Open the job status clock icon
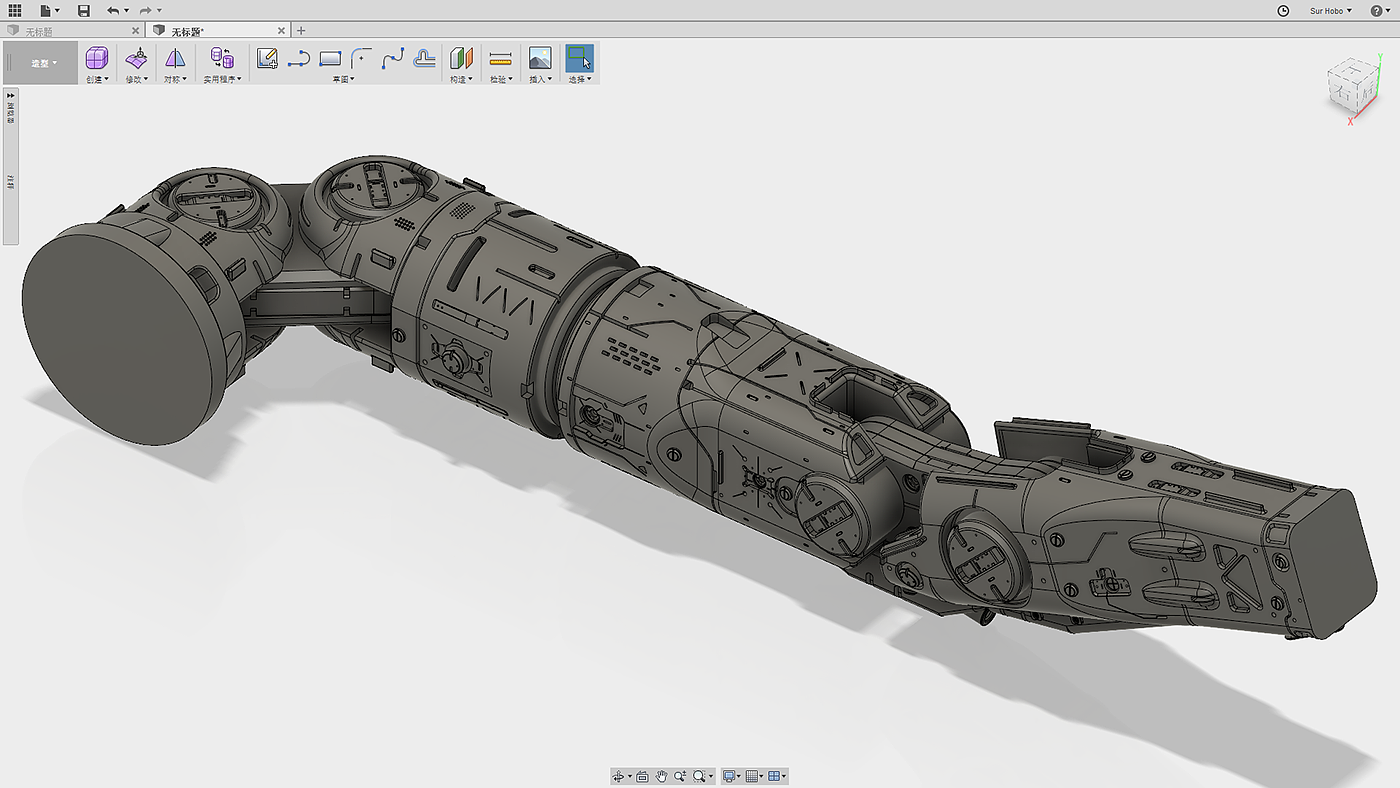The image size is (1400, 788). click(1284, 11)
